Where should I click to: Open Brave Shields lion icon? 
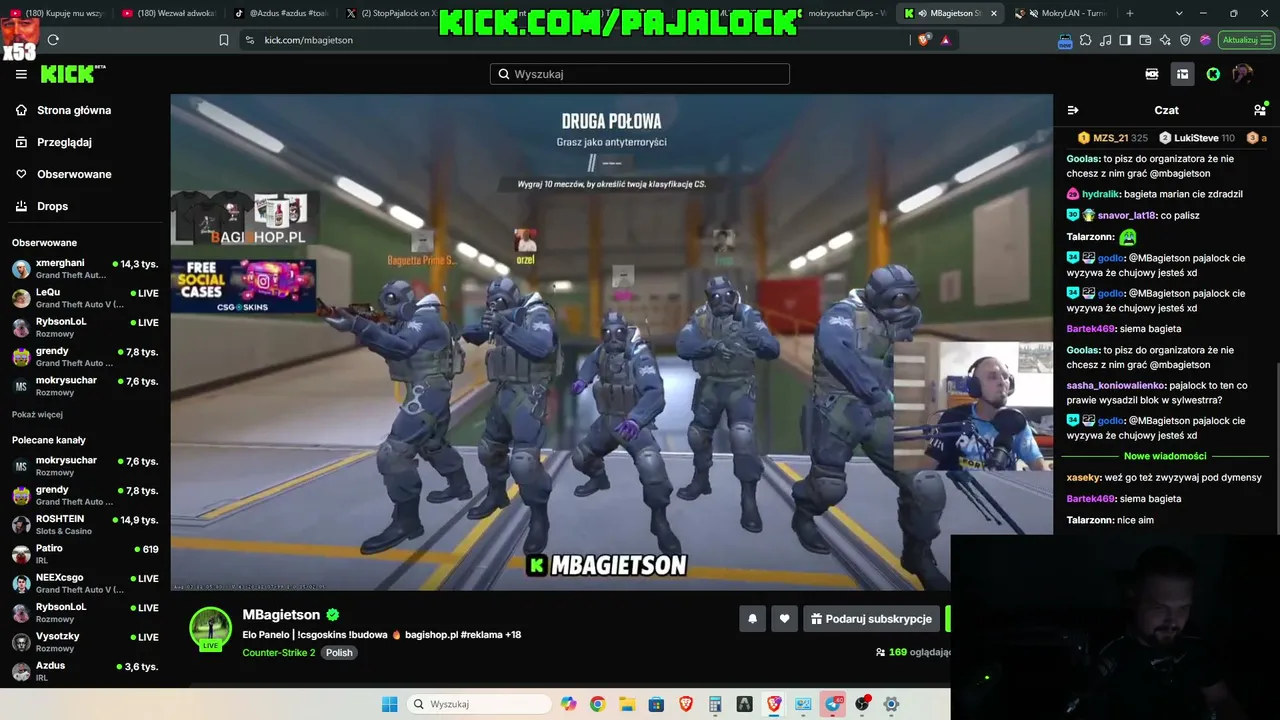click(x=924, y=40)
